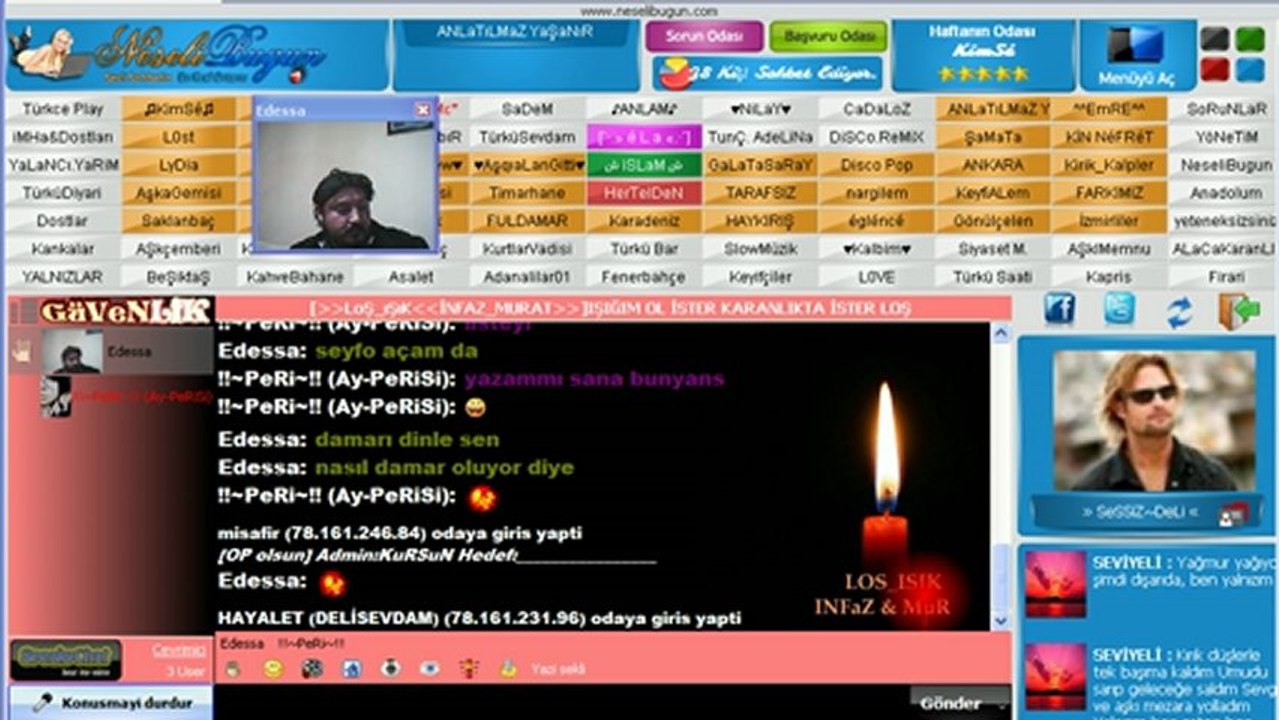The image size is (1279, 720).
Task: Open the Facebook share icon
Action: [x=1059, y=310]
